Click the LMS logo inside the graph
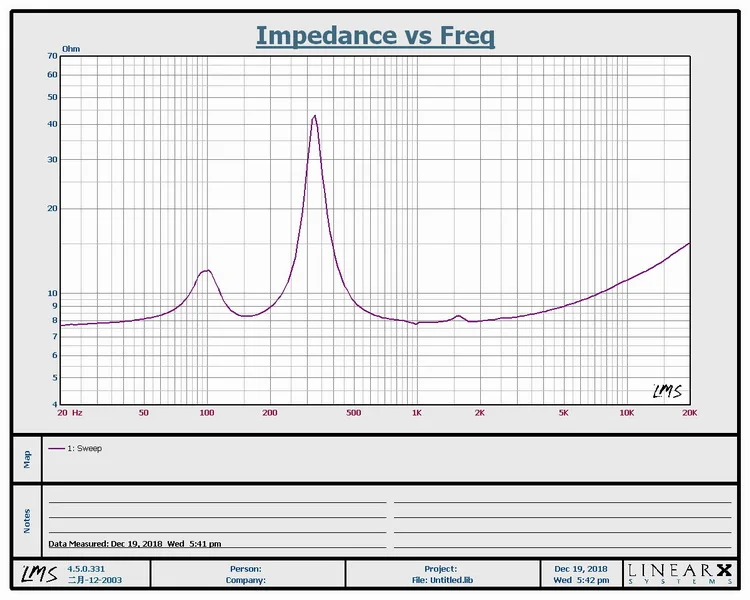 (667, 391)
